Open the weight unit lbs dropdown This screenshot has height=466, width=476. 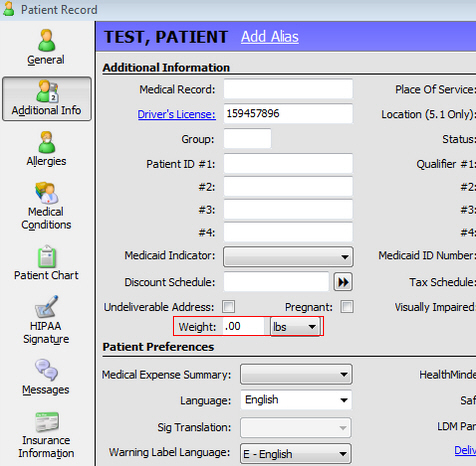(x=295, y=327)
